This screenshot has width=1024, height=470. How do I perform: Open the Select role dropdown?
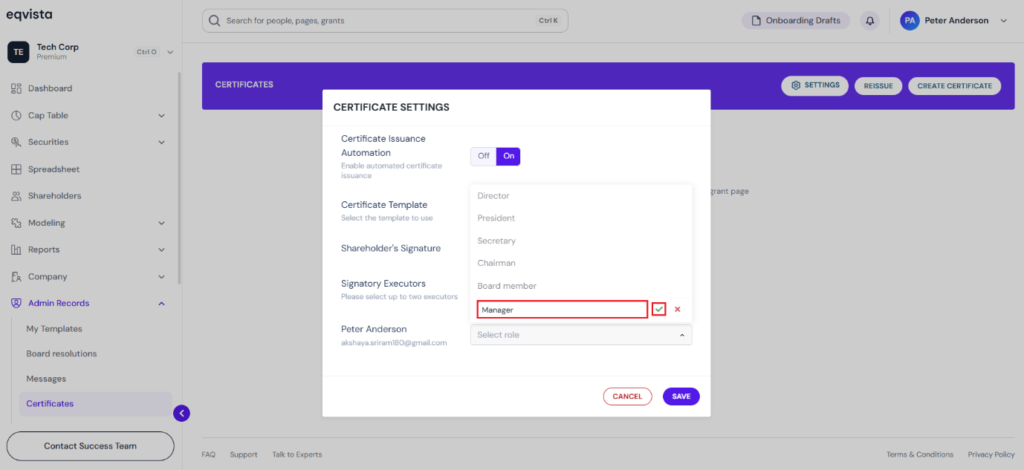[581, 335]
